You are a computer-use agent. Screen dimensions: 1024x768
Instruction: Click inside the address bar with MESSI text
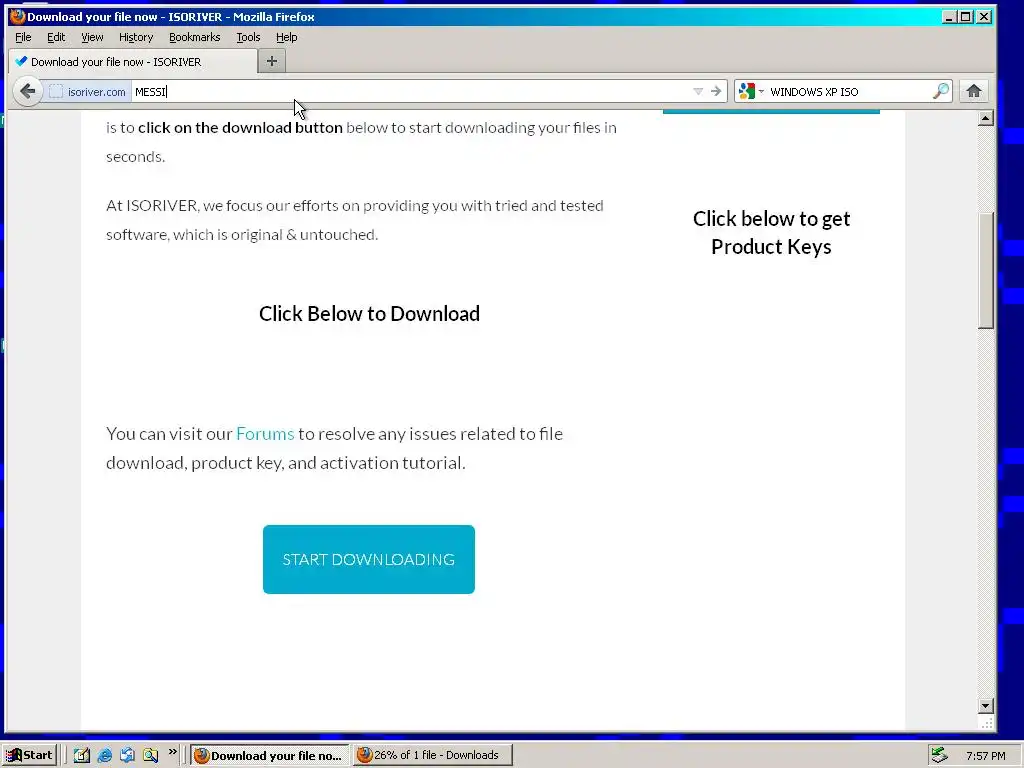pos(411,91)
